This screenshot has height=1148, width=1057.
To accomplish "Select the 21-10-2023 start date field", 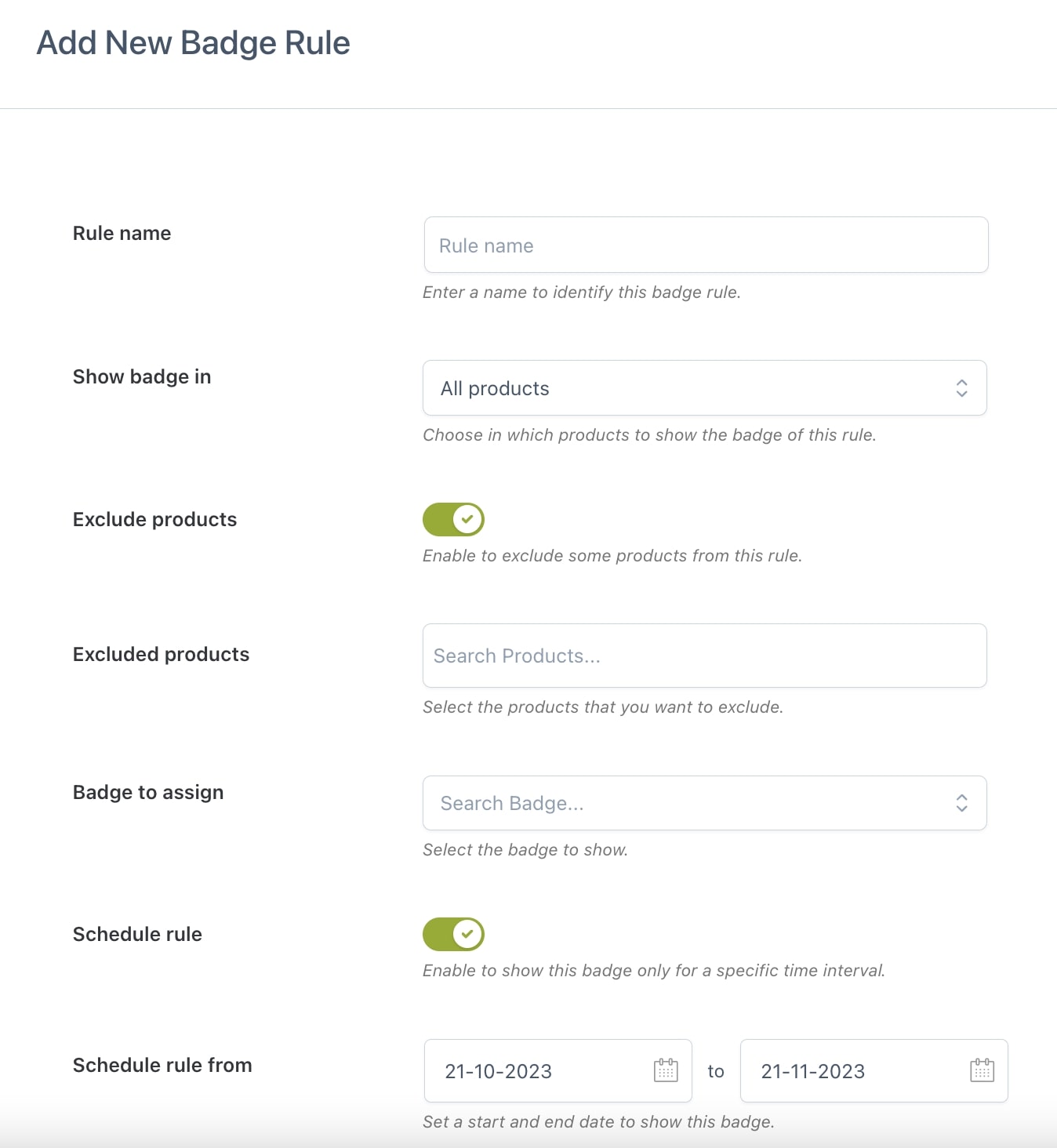I will point(558,1071).
